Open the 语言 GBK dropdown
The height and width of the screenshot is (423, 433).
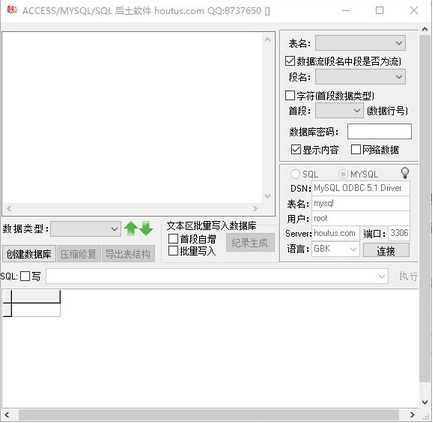(335, 249)
